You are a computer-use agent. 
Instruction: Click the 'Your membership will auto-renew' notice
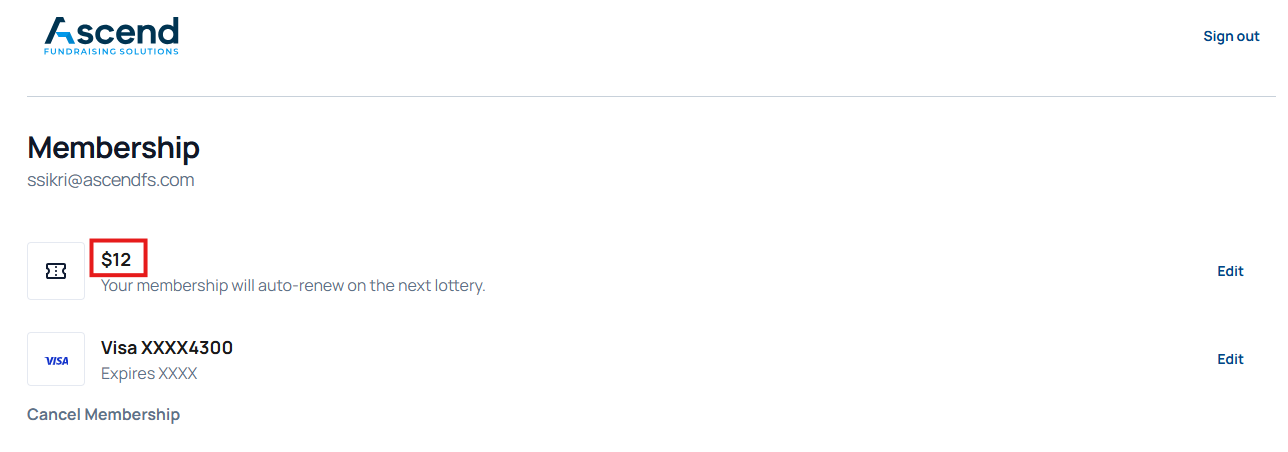292,286
